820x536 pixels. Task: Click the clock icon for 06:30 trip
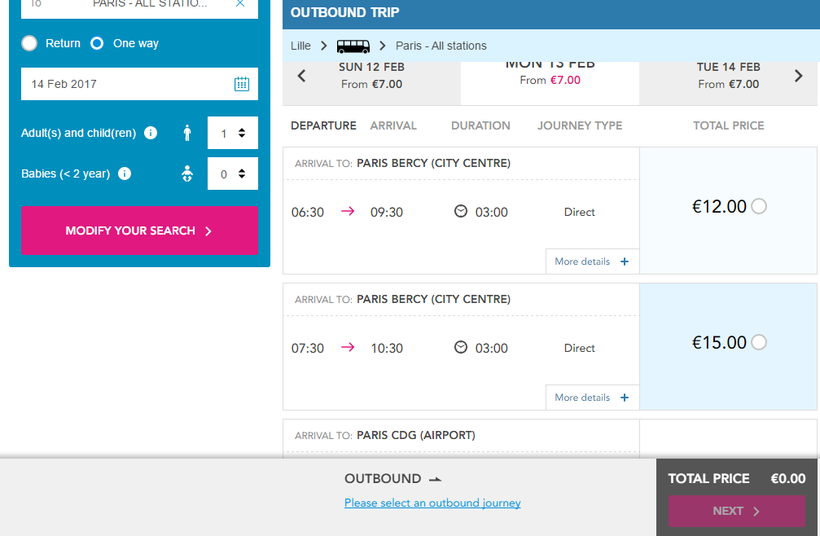[461, 211]
